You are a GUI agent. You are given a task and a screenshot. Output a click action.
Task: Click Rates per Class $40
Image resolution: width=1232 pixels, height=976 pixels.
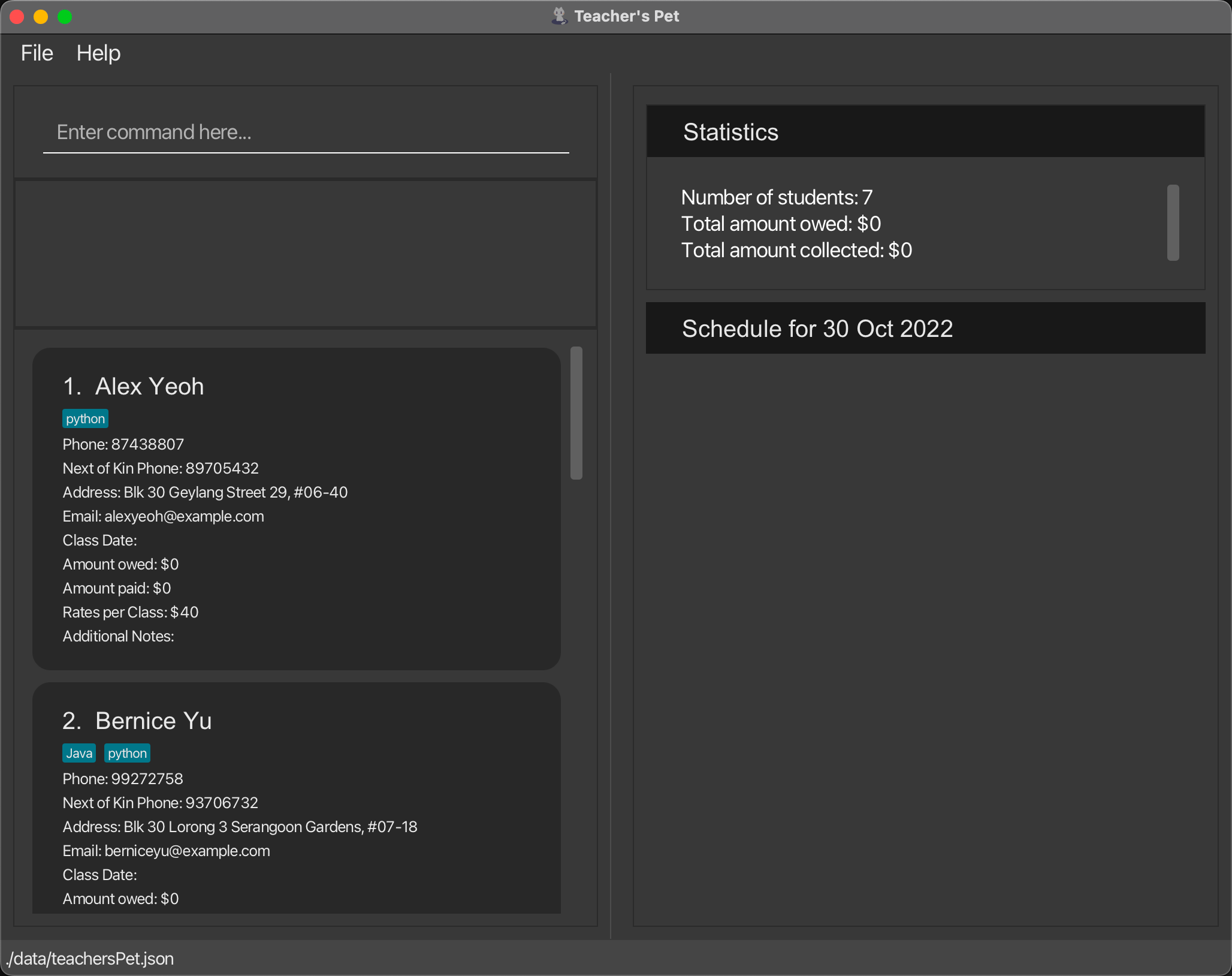point(131,612)
